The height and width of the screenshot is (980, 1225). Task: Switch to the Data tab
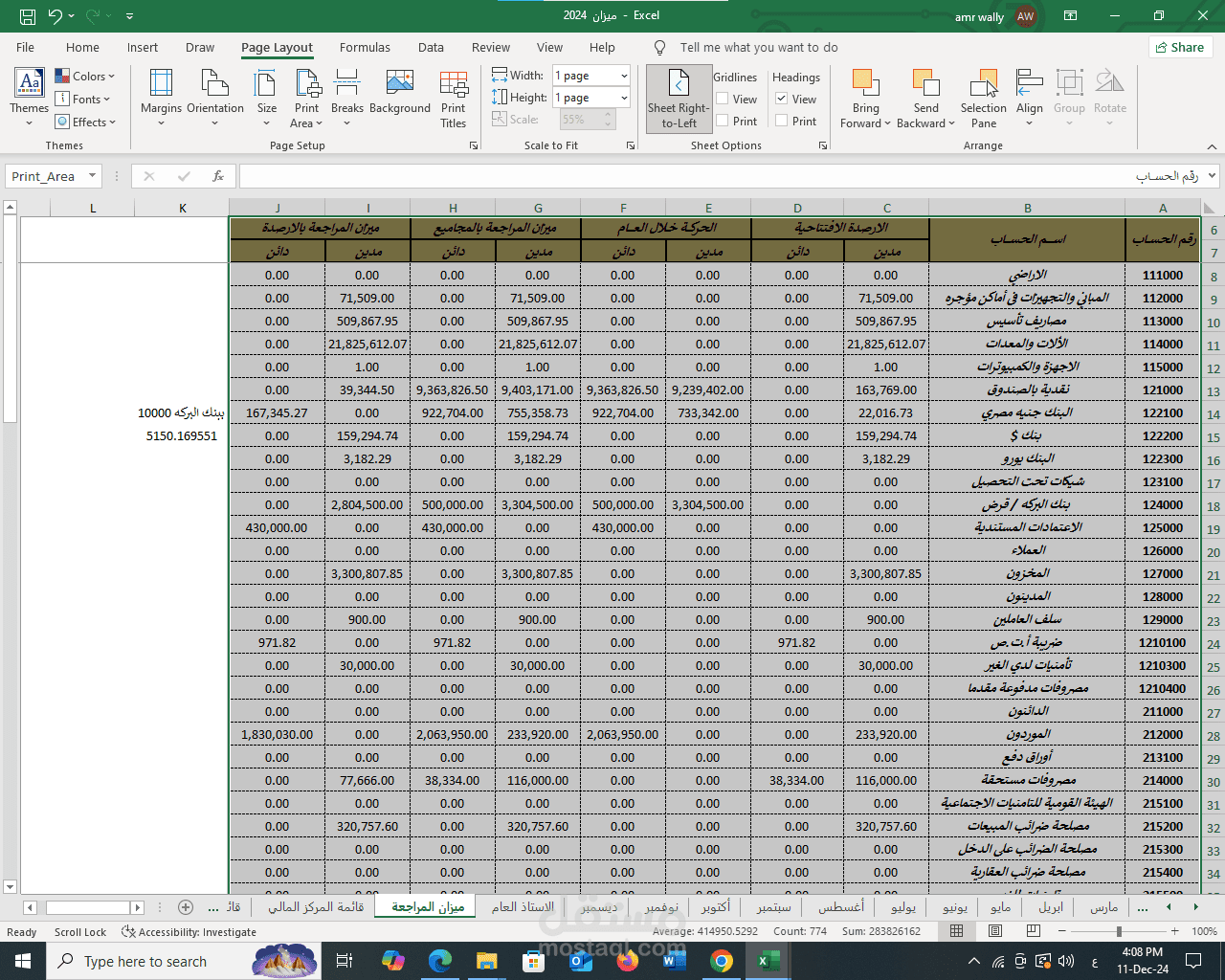click(431, 47)
